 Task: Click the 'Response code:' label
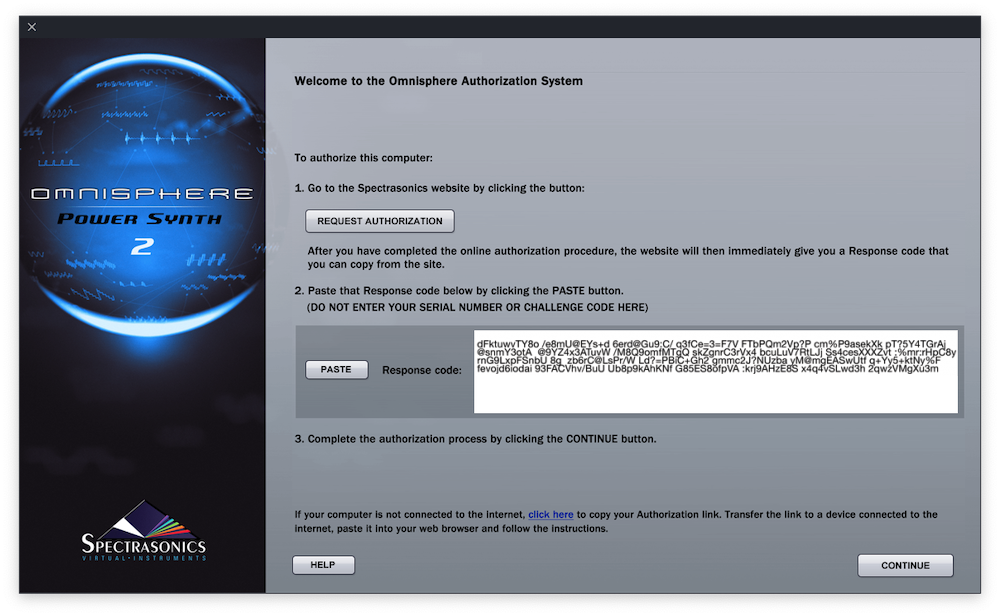click(422, 370)
